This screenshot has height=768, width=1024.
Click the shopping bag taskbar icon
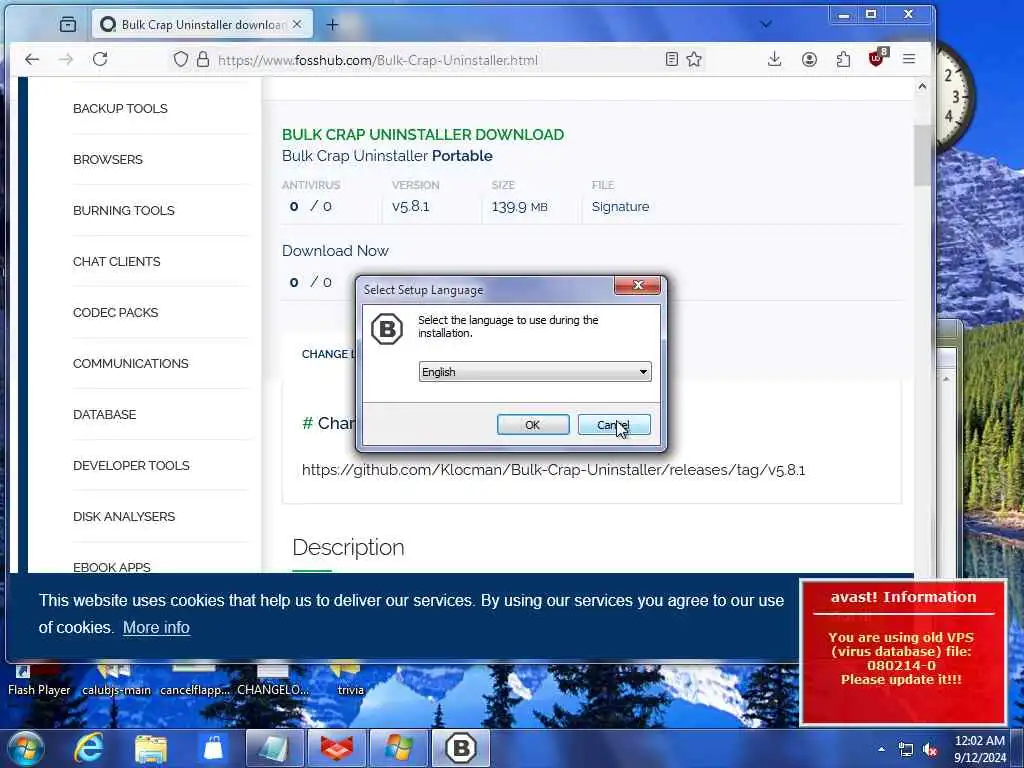point(213,748)
